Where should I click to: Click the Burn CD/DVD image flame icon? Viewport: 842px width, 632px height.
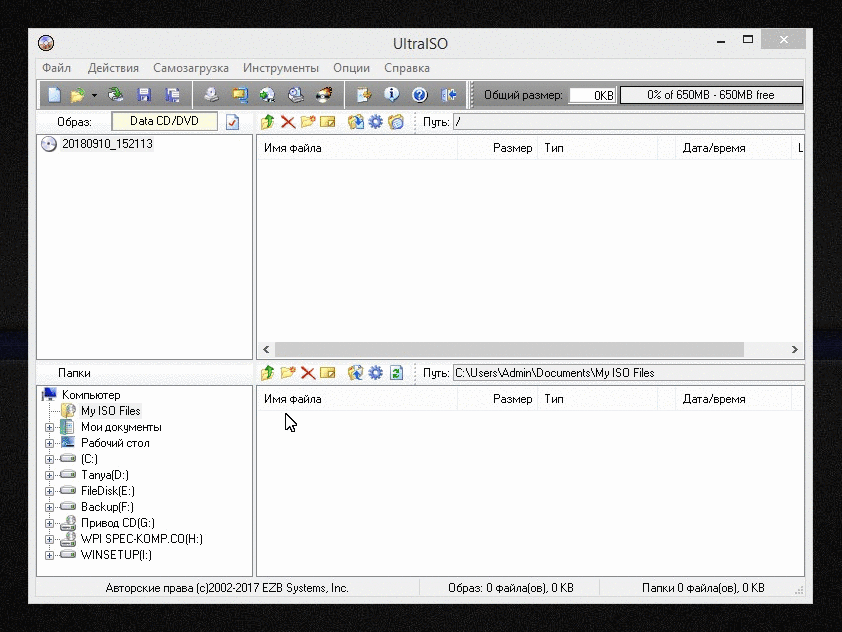324,95
